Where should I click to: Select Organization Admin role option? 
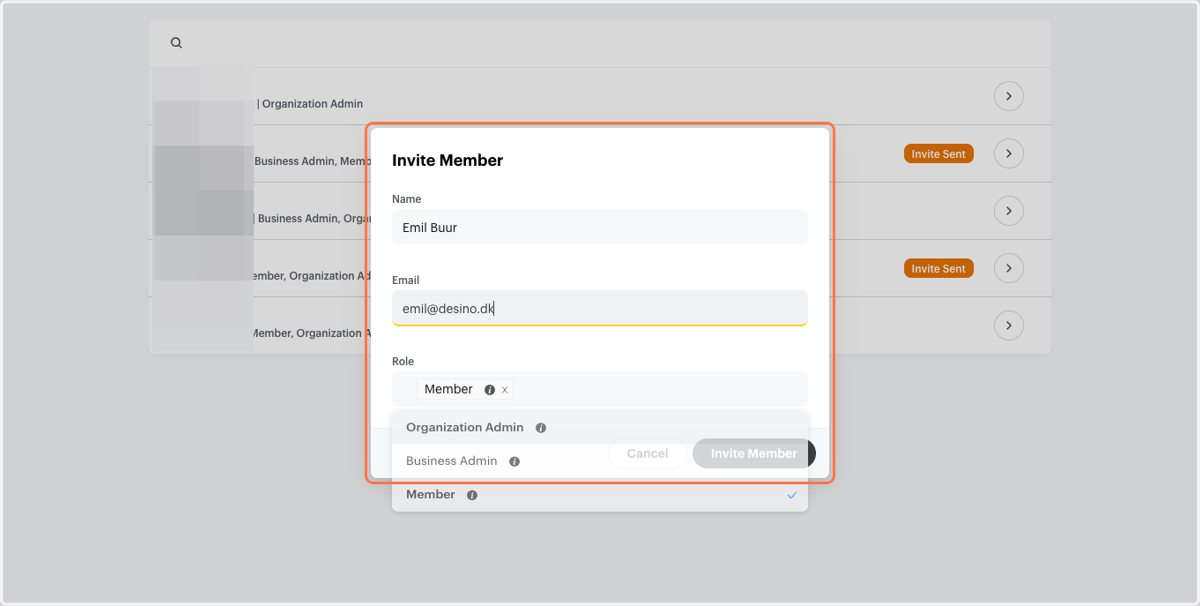coord(600,428)
